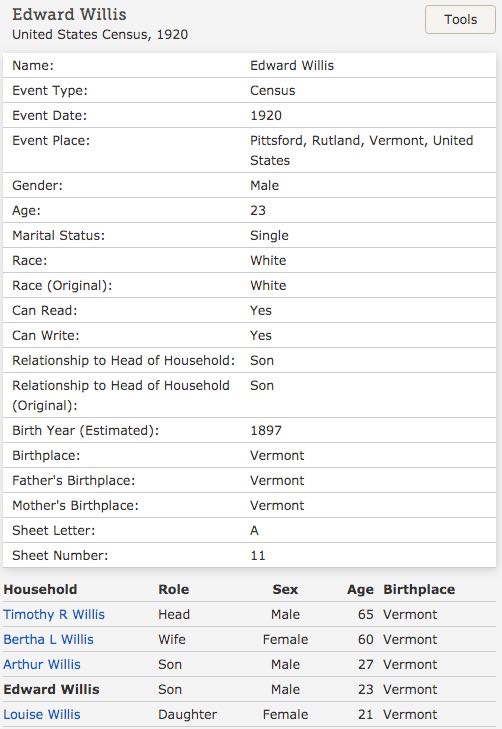This screenshot has height=729, width=502.
Task: Open the Tools button
Action: pos(460,20)
